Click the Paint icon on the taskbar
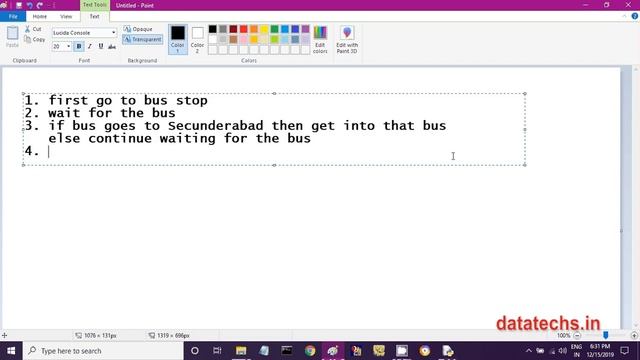The height and width of the screenshot is (360, 640). tap(333, 351)
